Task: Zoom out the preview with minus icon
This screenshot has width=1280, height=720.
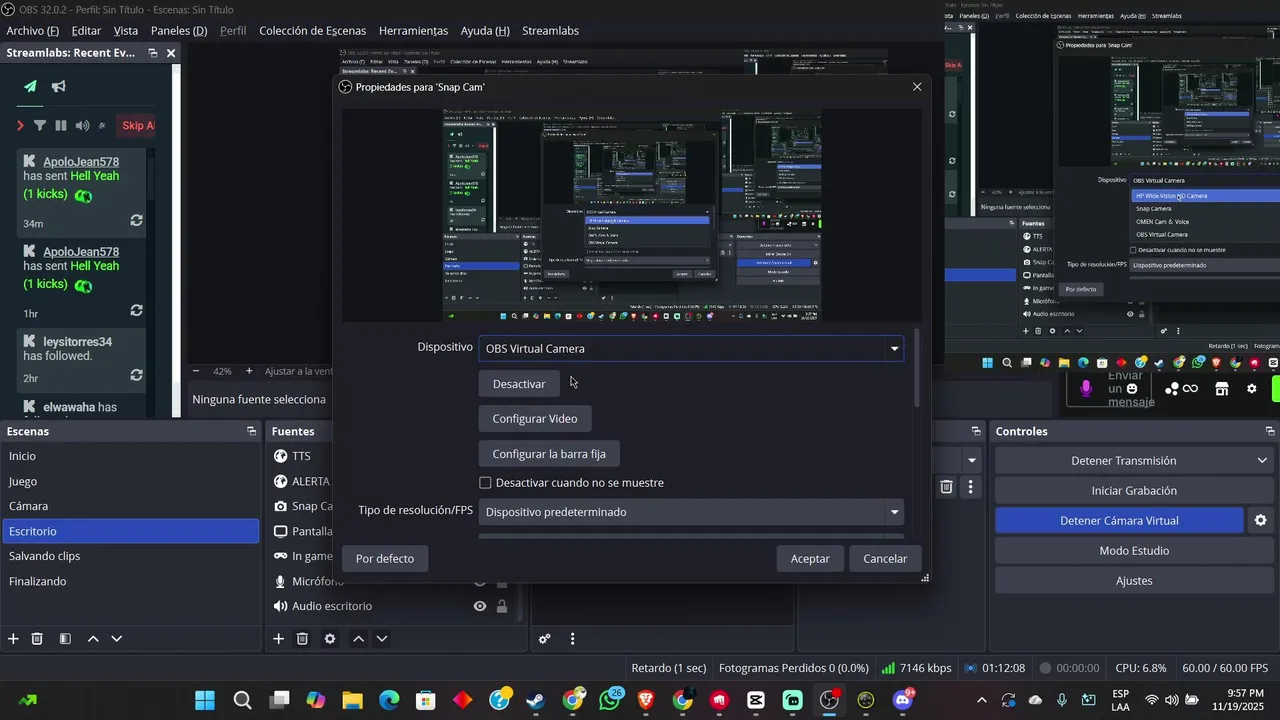Action: click(x=196, y=371)
